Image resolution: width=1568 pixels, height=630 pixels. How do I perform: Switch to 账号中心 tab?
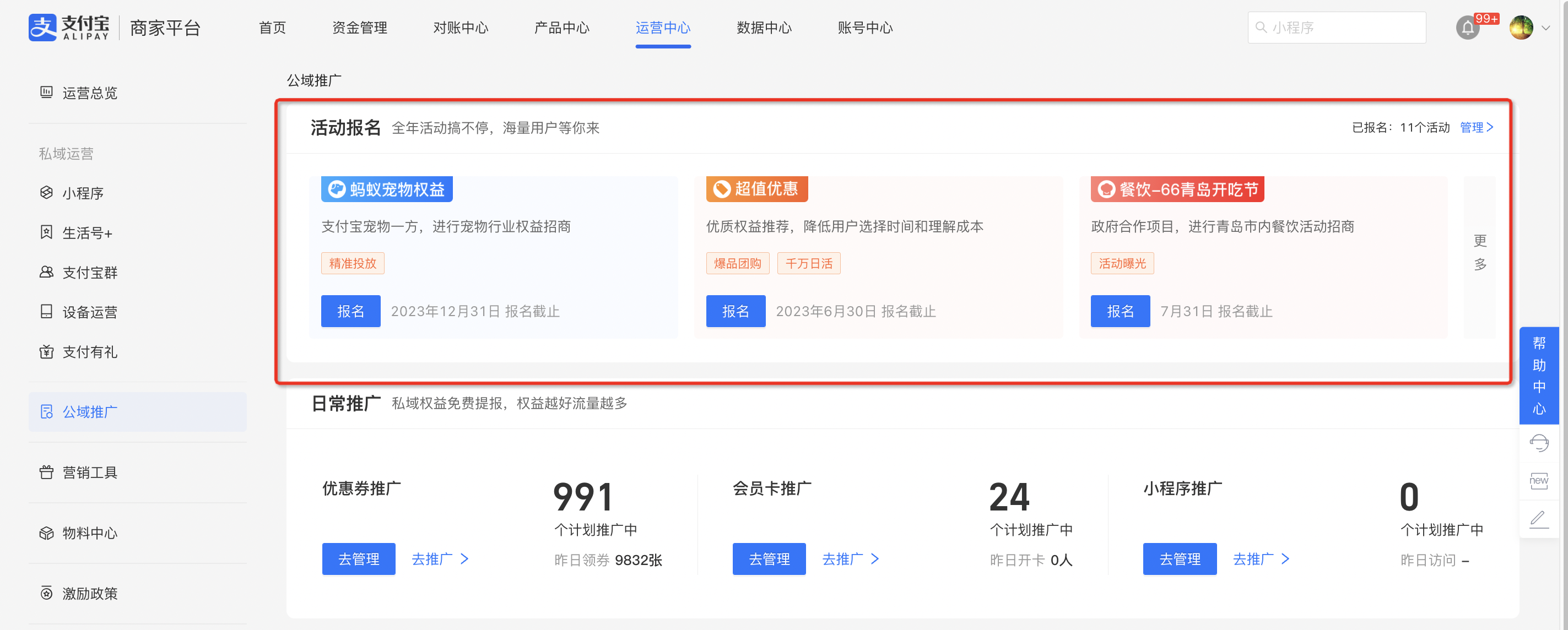pyautogui.click(x=864, y=28)
